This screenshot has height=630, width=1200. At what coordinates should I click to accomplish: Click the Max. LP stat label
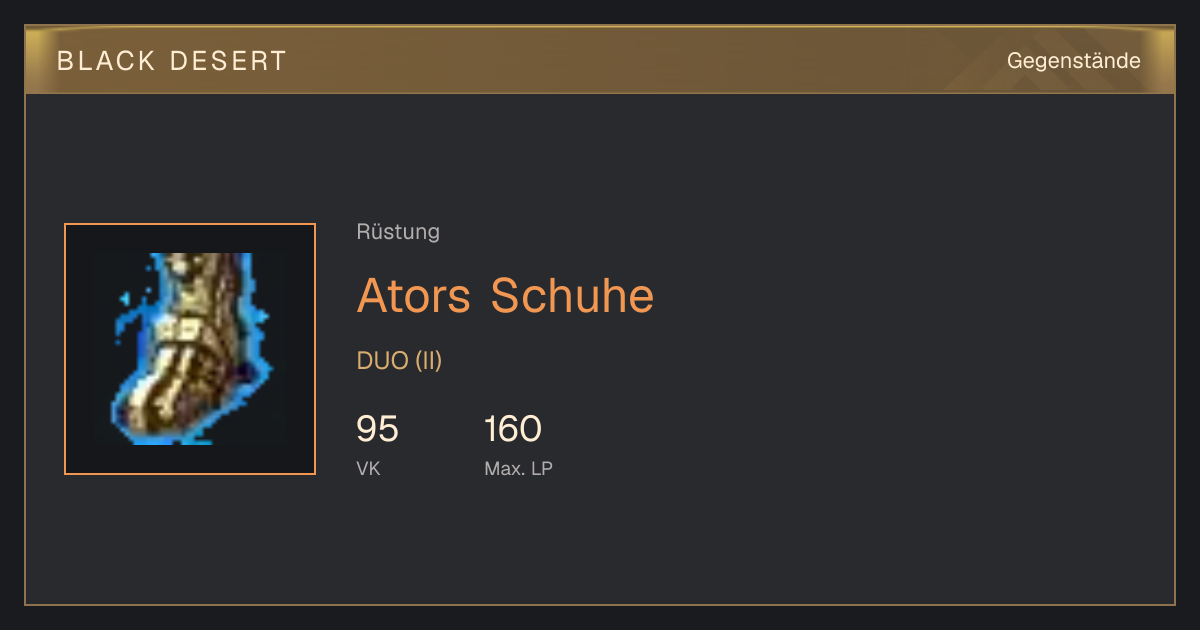point(518,468)
